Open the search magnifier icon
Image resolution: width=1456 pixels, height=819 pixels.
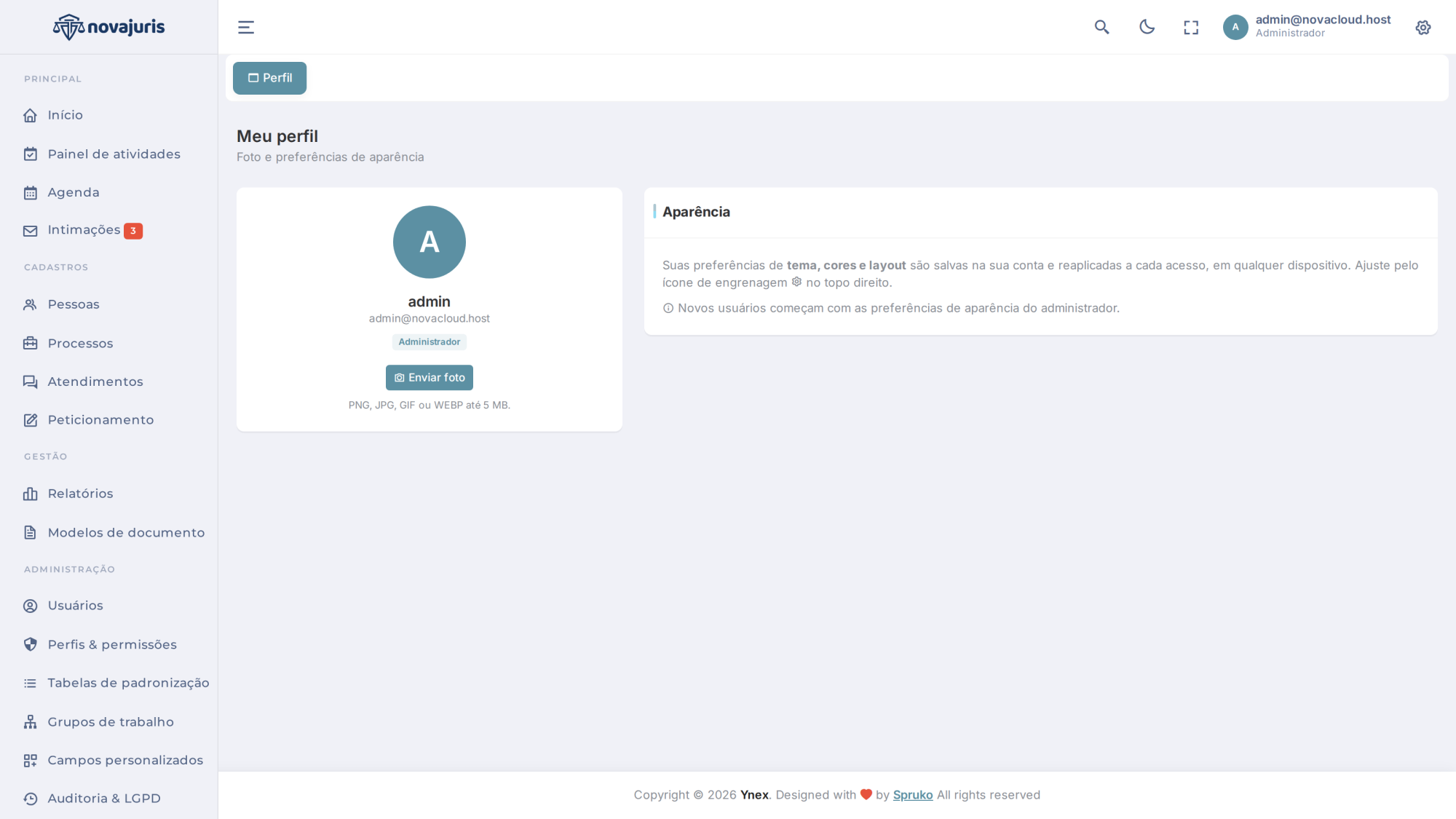(x=1102, y=28)
